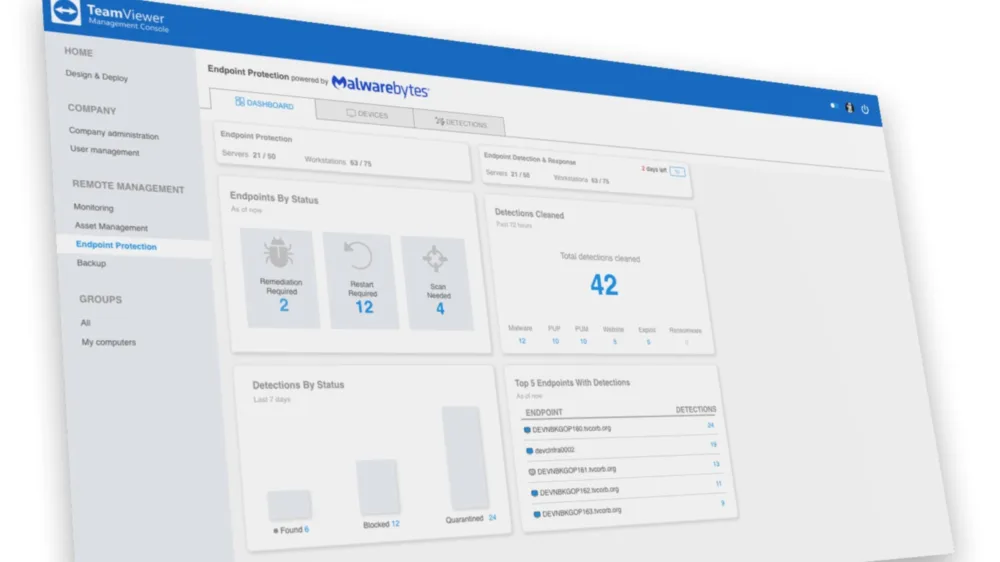Click device icon next to devclntra0002
Viewport: 1000px width, 562px height.
529,451
